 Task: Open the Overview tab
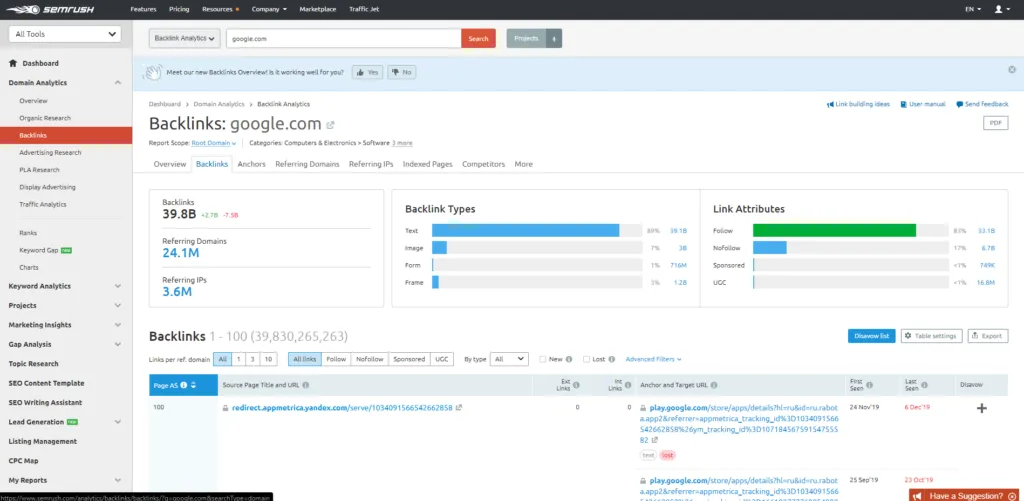coord(170,165)
